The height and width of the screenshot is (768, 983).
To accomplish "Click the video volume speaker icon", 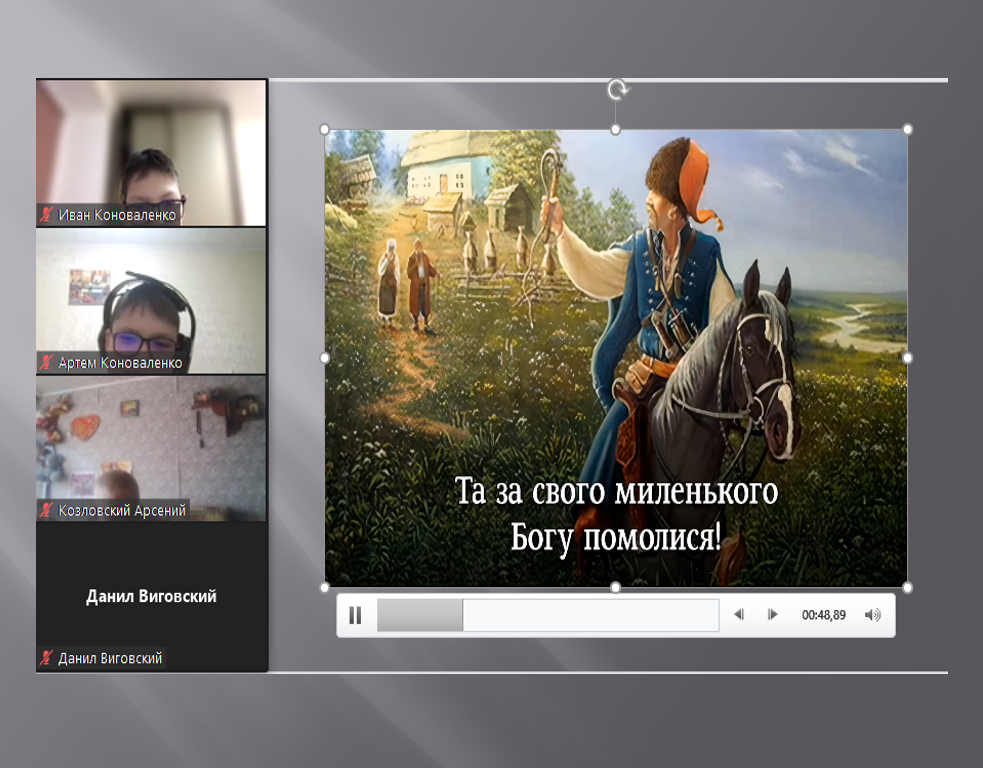I will tap(873, 615).
